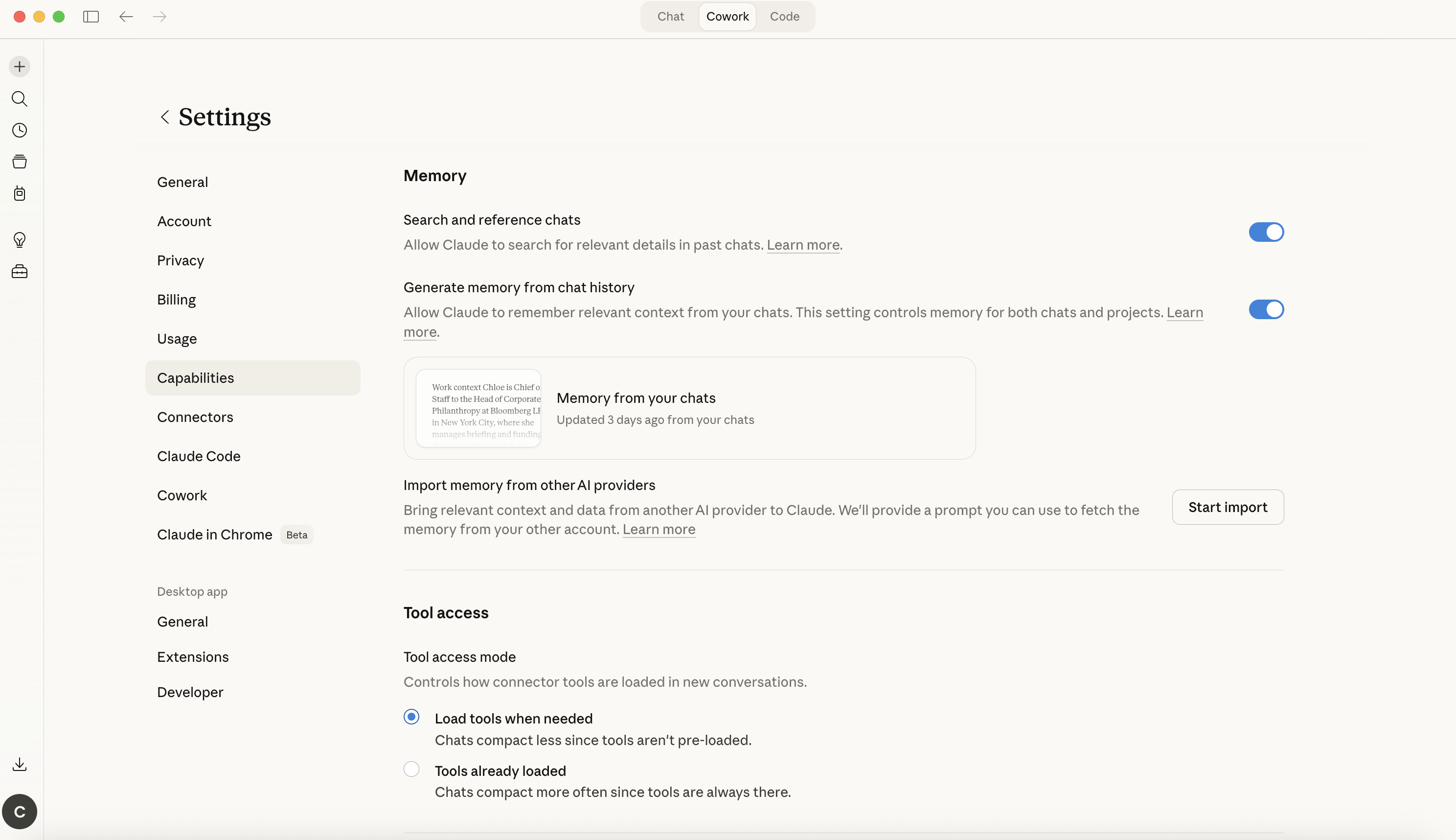1456x840 pixels.
Task: Select Tools already loaded radio button
Action: (412, 769)
